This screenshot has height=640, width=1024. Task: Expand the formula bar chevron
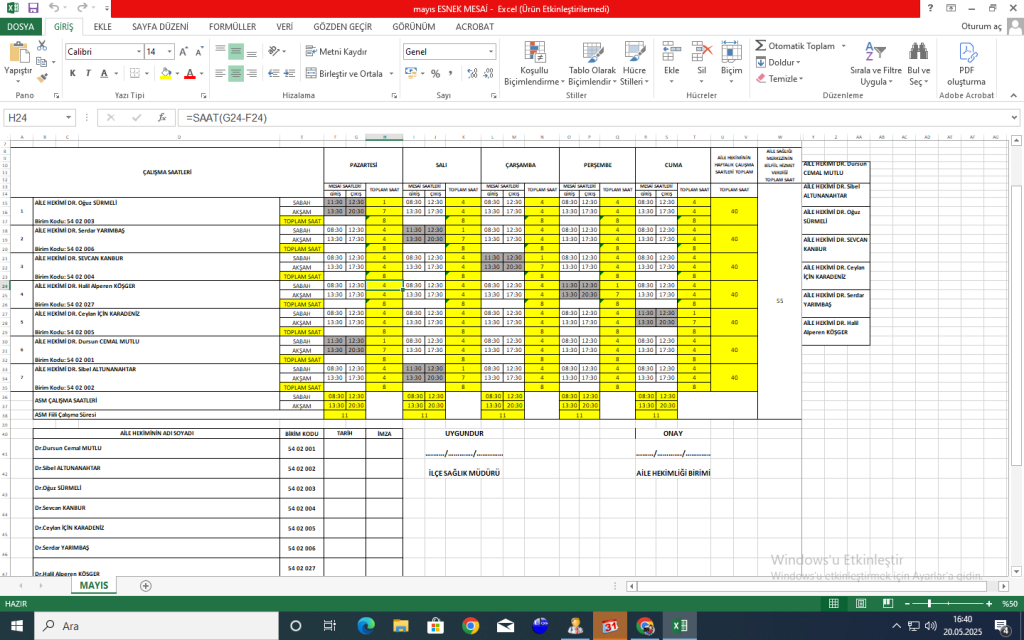[x=1014, y=118]
